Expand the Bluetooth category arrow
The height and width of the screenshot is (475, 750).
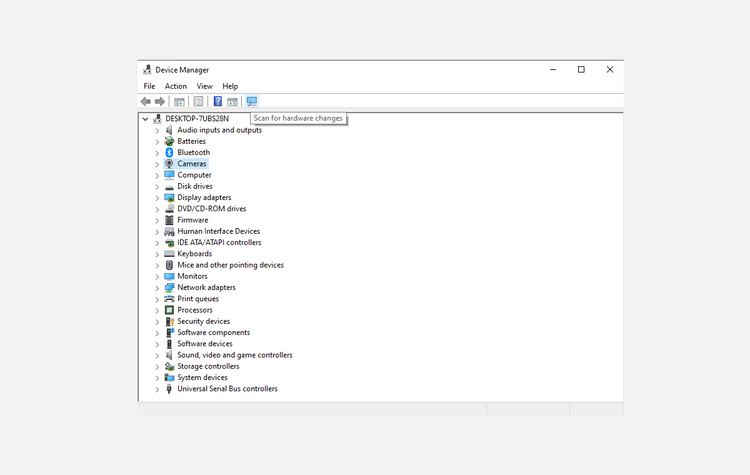[x=157, y=153]
